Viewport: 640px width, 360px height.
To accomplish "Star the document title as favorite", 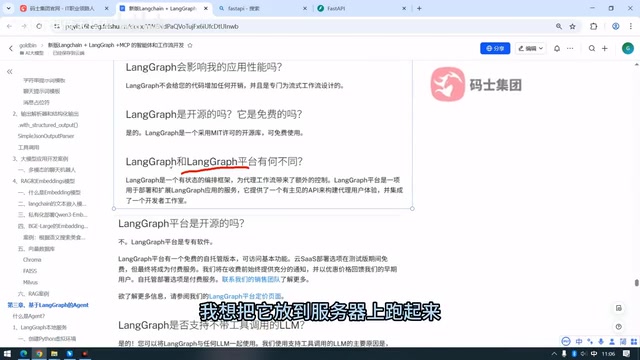I will coord(190,45).
